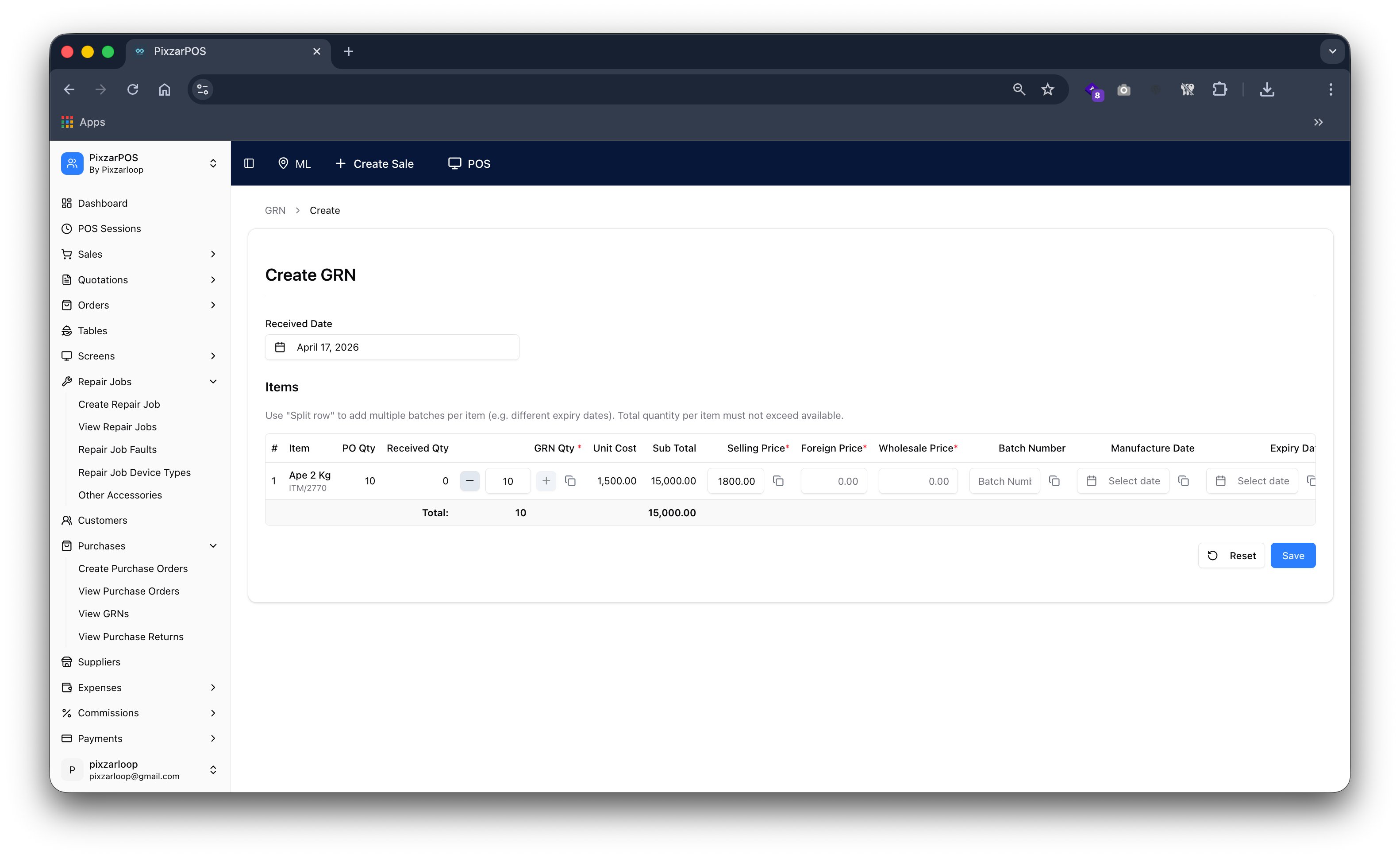The width and height of the screenshot is (1400, 858).
Task: Select the ML location pin icon
Action: point(284,163)
